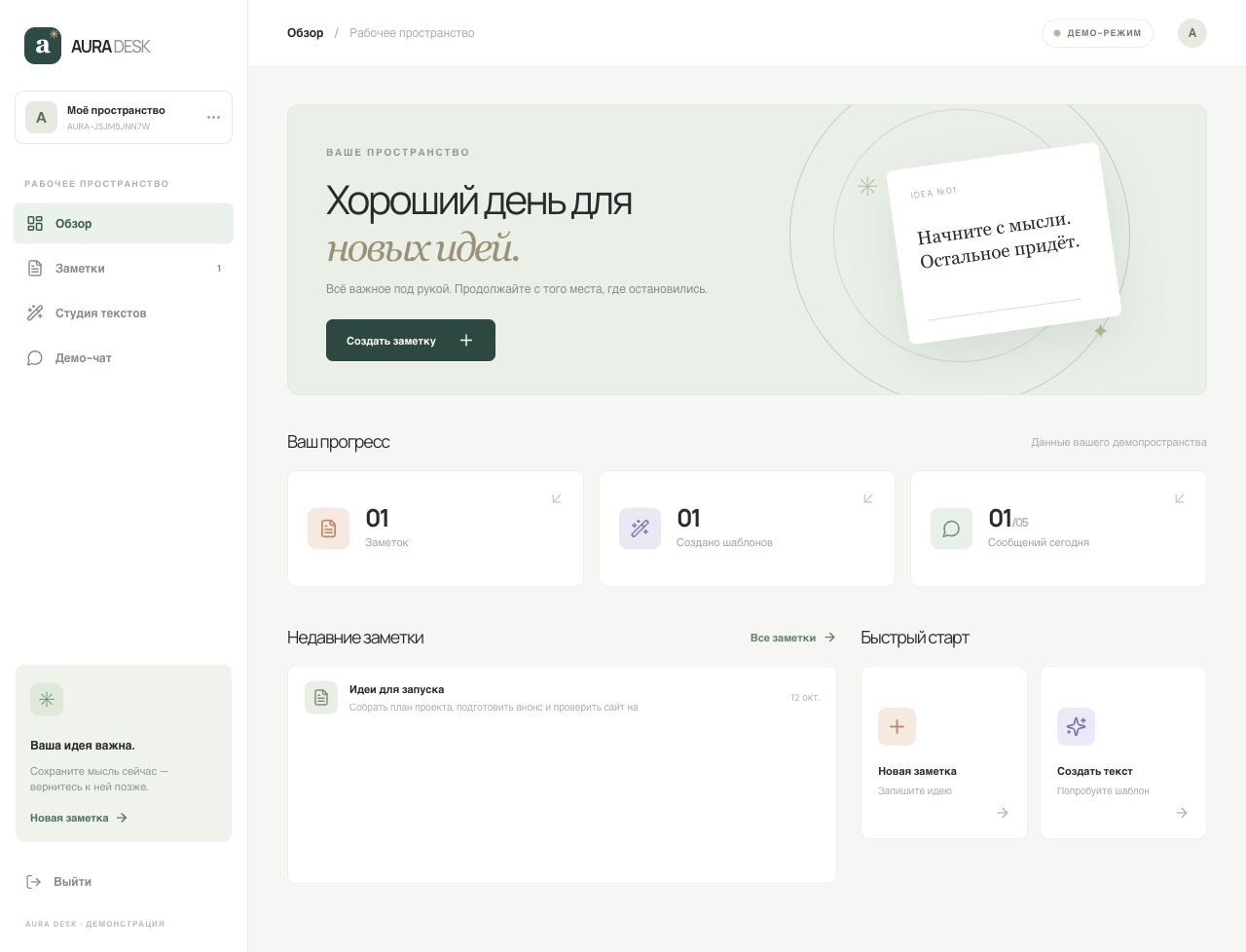Click the green chat icon on messages card

point(951,529)
